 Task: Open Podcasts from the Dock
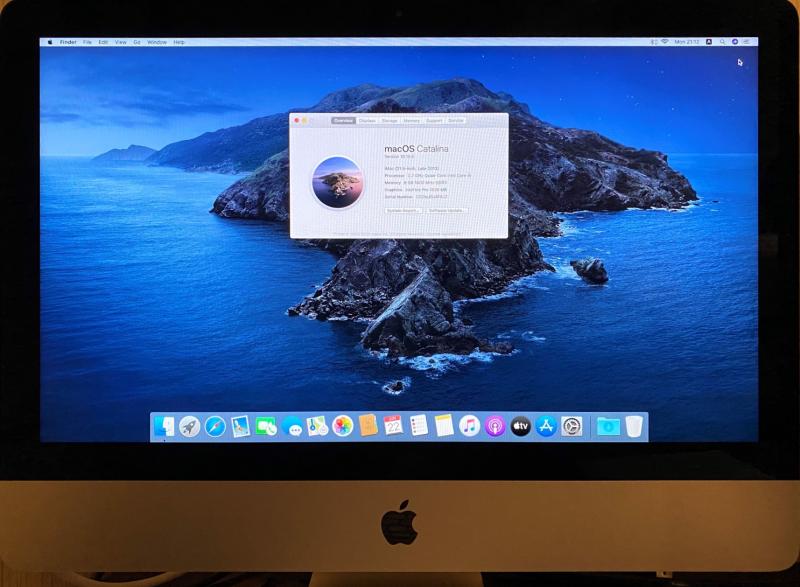click(x=495, y=426)
